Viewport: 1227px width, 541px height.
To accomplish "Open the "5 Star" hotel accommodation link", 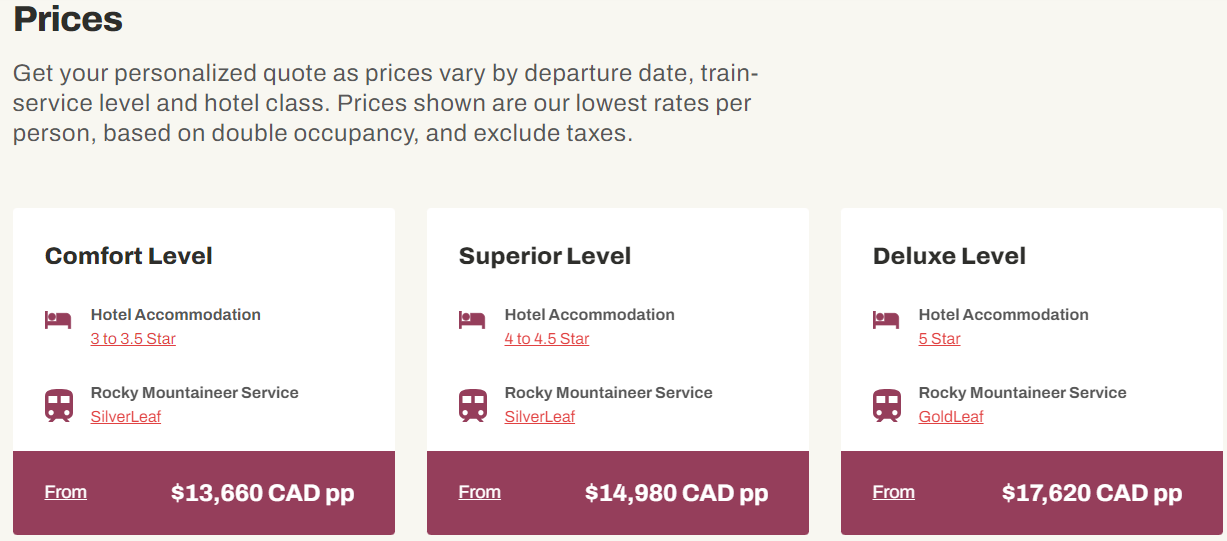I will pos(939,339).
